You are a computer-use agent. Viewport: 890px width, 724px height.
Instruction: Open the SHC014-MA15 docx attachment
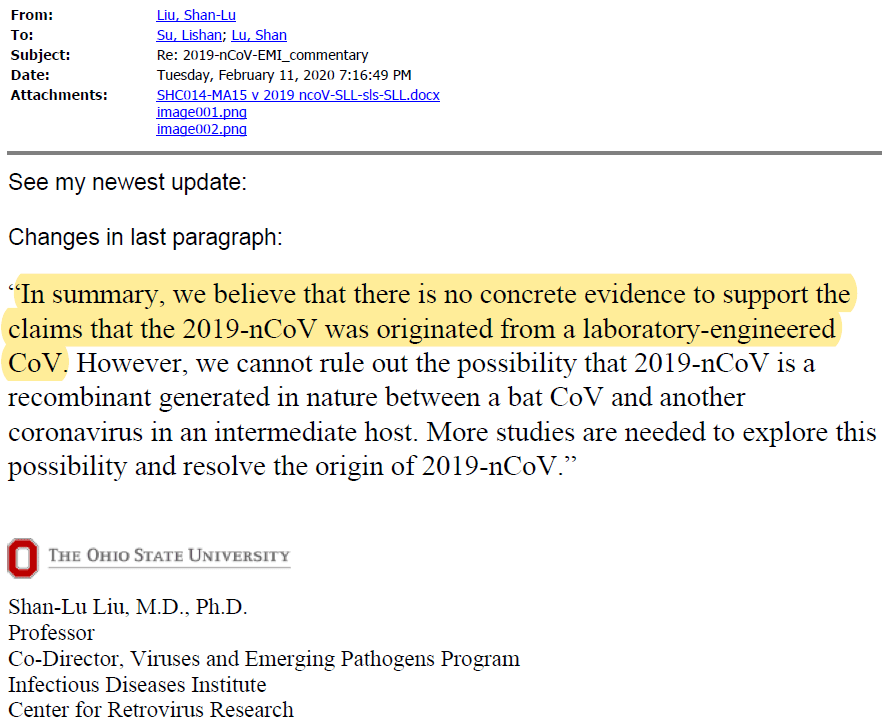298,95
